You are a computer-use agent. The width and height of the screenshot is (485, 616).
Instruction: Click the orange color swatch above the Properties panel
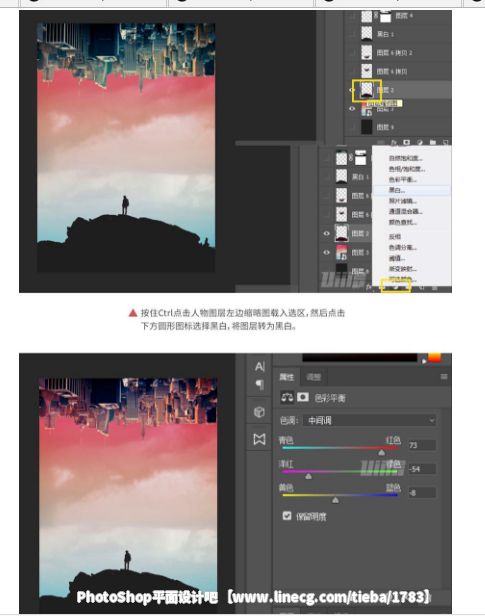tap(434, 357)
